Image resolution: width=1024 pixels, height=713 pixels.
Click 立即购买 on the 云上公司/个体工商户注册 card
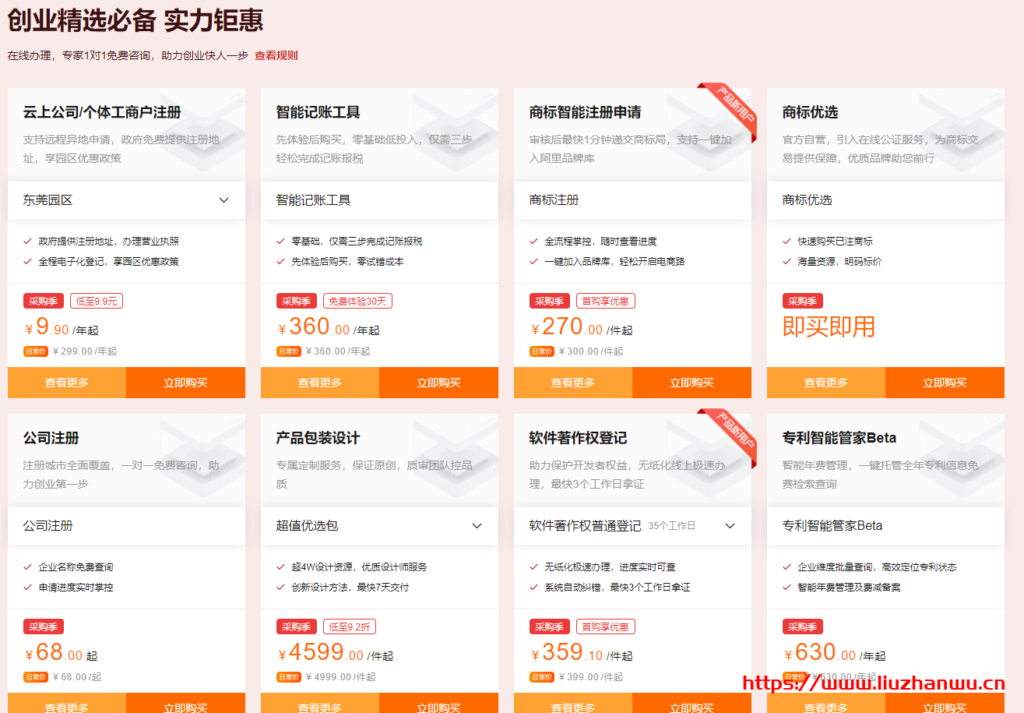(x=186, y=383)
